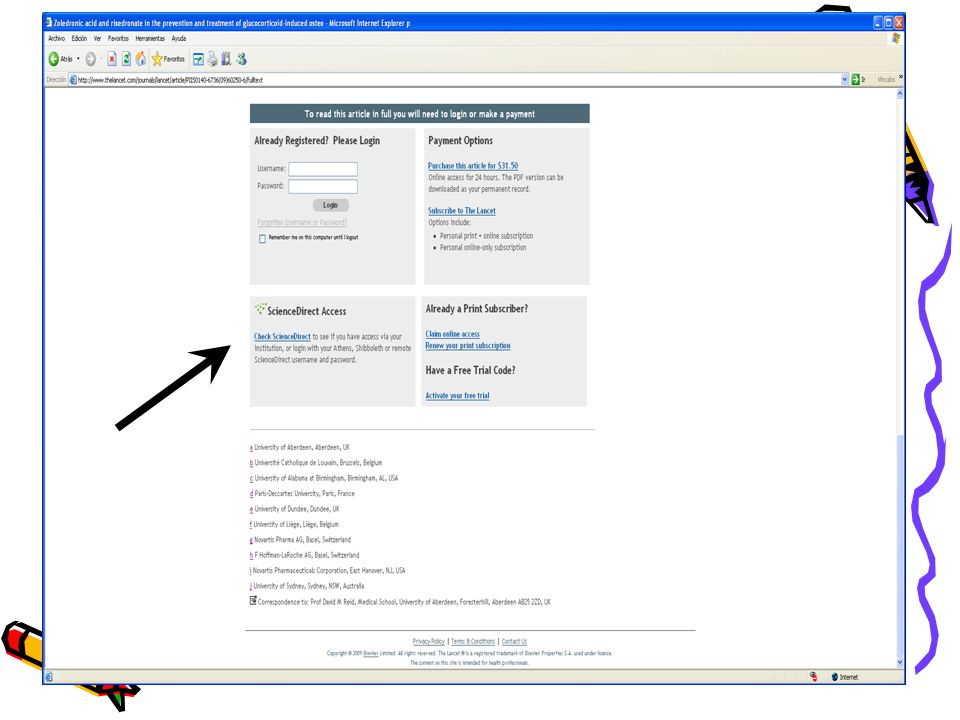The height and width of the screenshot is (720, 960).
Task: Click affiliation e University of Dundee
Action: click(x=251, y=509)
